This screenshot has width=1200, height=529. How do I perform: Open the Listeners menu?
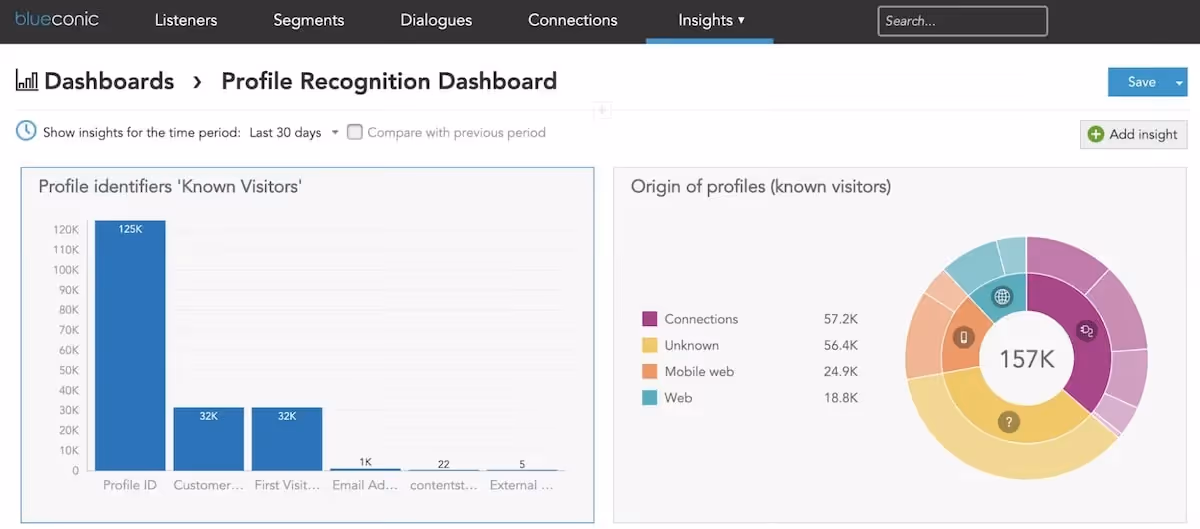[186, 20]
